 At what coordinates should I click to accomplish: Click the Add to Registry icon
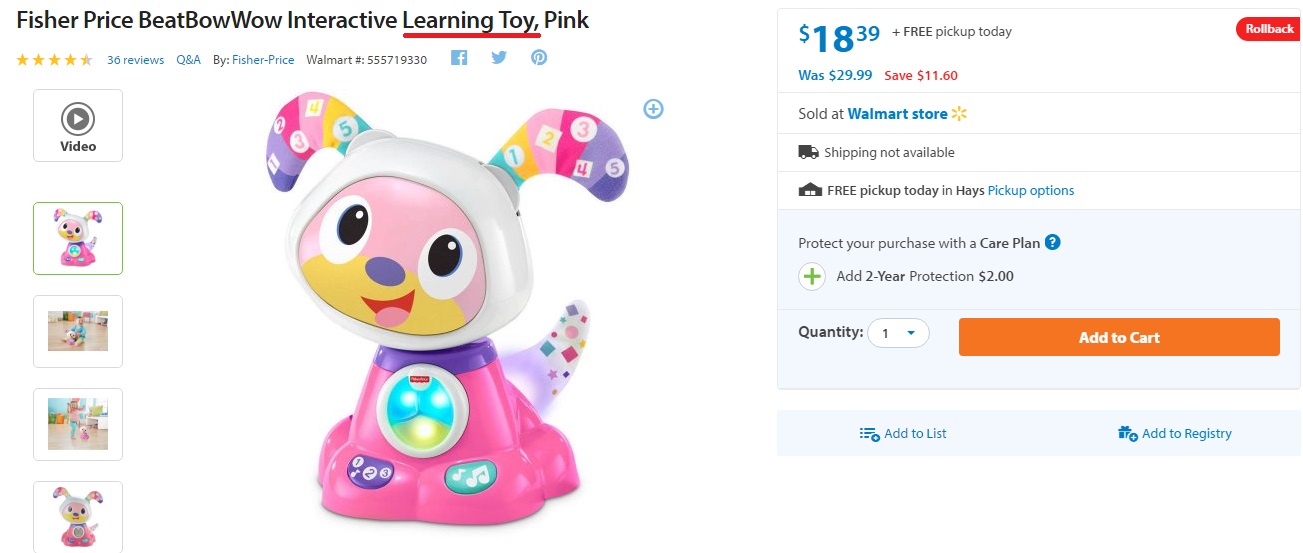point(1127,433)
